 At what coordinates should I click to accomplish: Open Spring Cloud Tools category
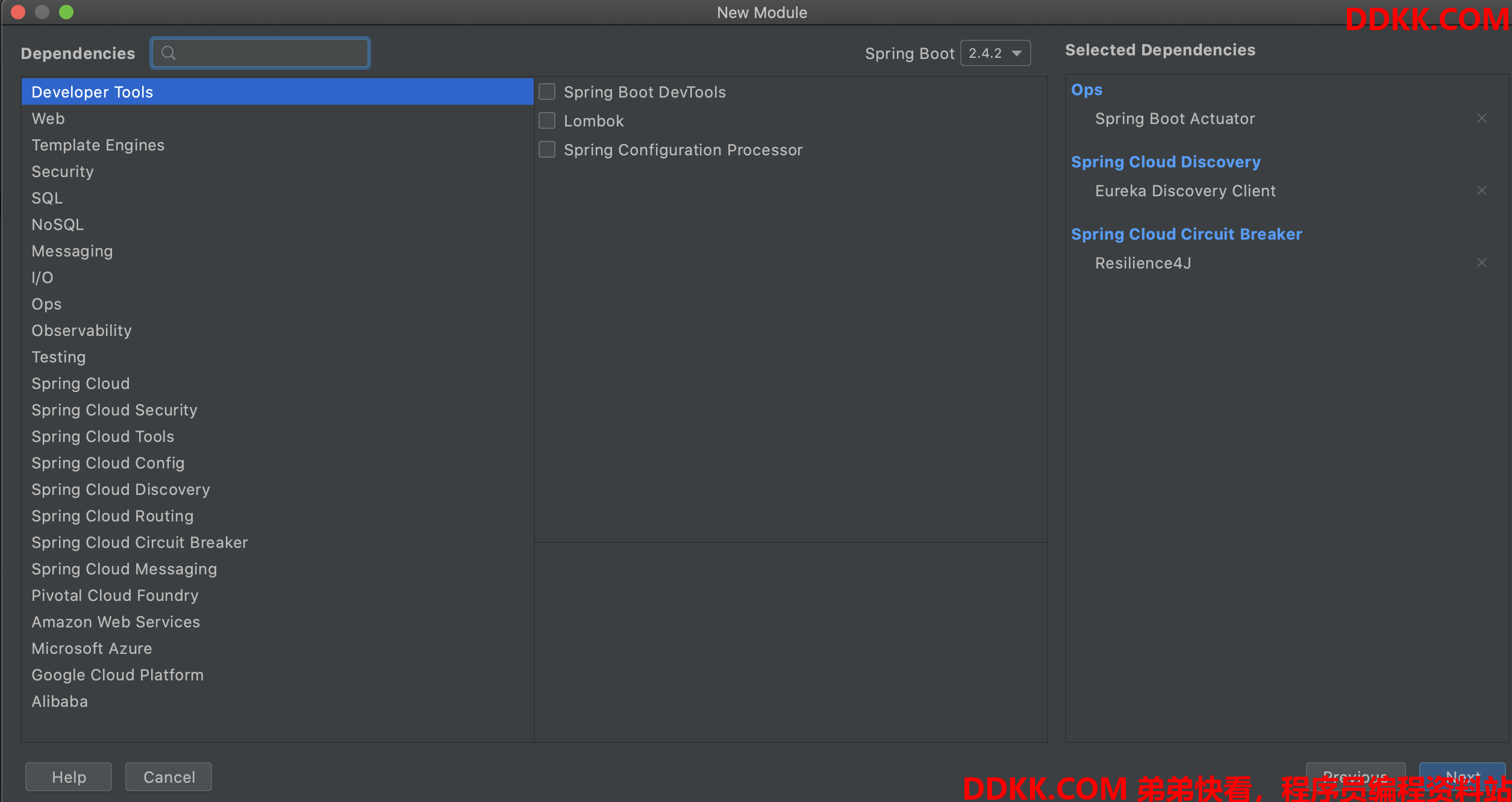(x=278, y=436)
